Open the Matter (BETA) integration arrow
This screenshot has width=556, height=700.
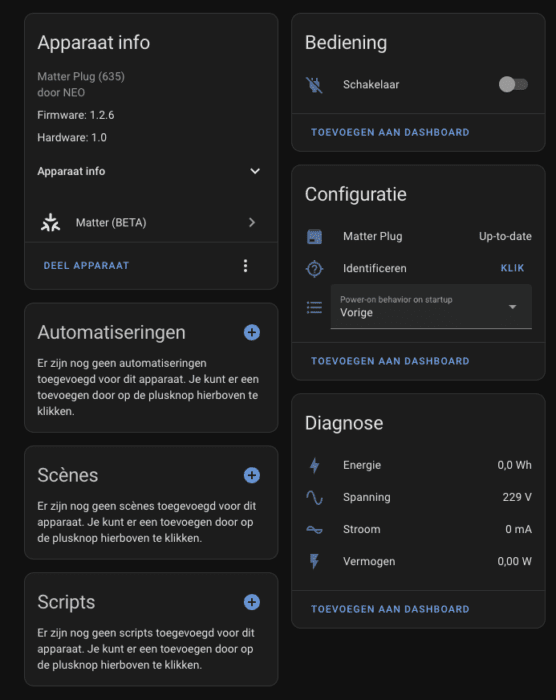coord(252,222)
